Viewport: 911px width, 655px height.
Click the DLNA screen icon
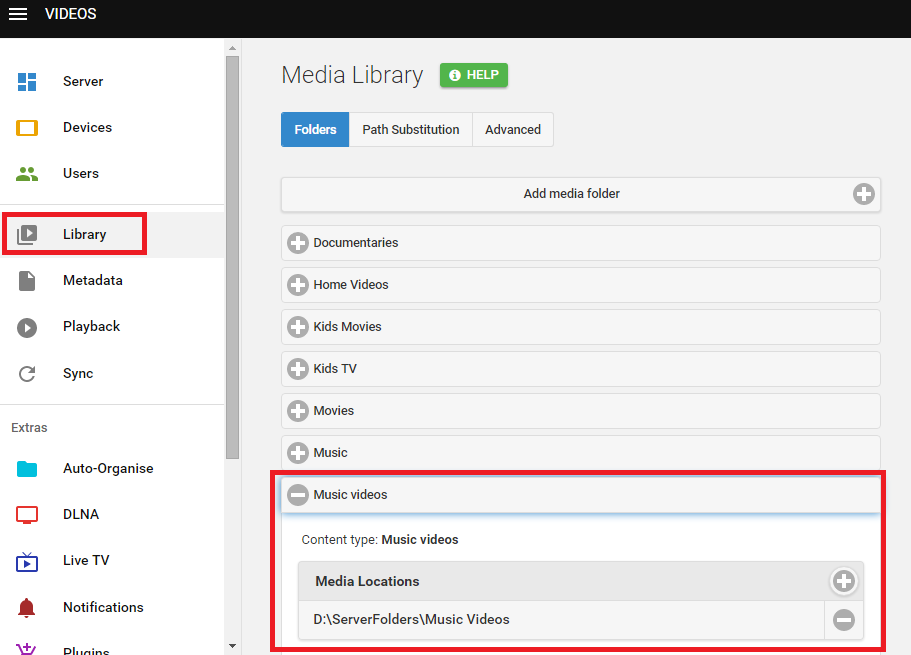pos(27,515)
